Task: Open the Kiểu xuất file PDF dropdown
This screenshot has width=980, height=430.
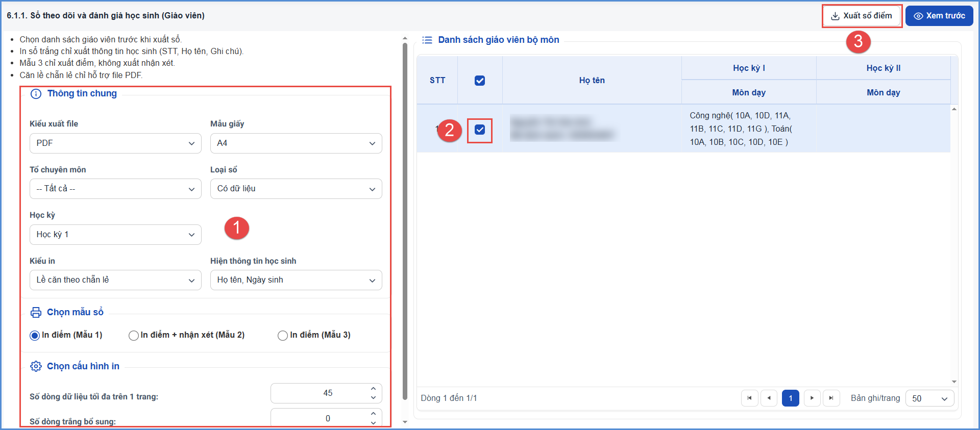Action: (116, 143)
